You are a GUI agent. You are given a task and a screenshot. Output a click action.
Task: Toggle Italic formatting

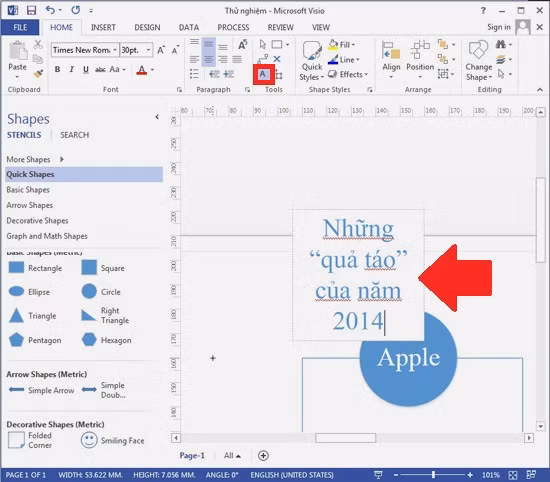[72, 69]
